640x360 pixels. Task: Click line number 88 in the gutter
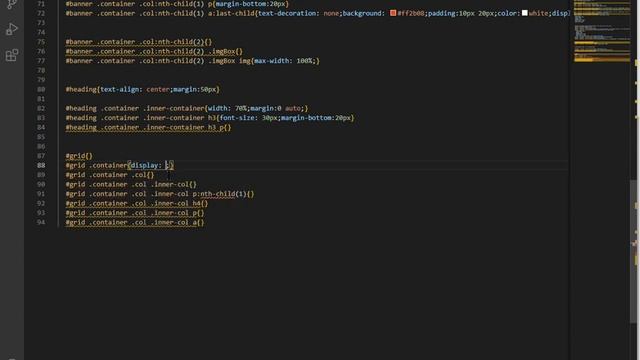point(41,165)
